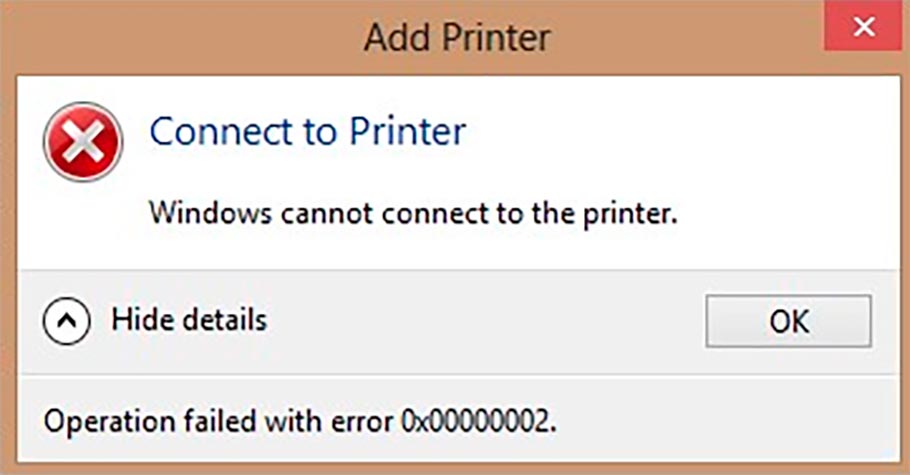Click the word "Printer" in the blue heading
Screen dimensions: 910x475
[410, 131]
